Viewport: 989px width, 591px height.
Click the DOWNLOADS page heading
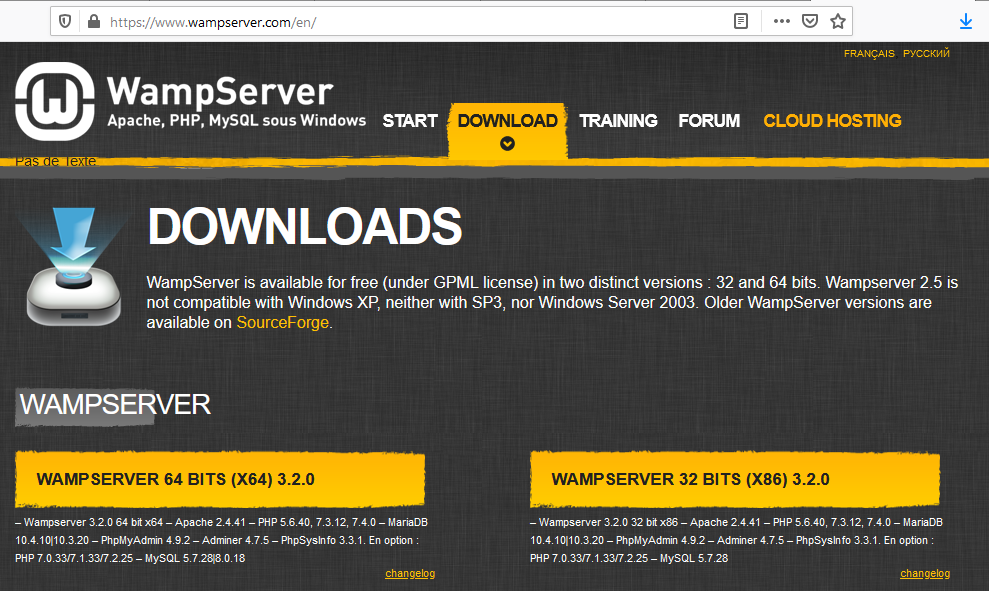point(305,226)
